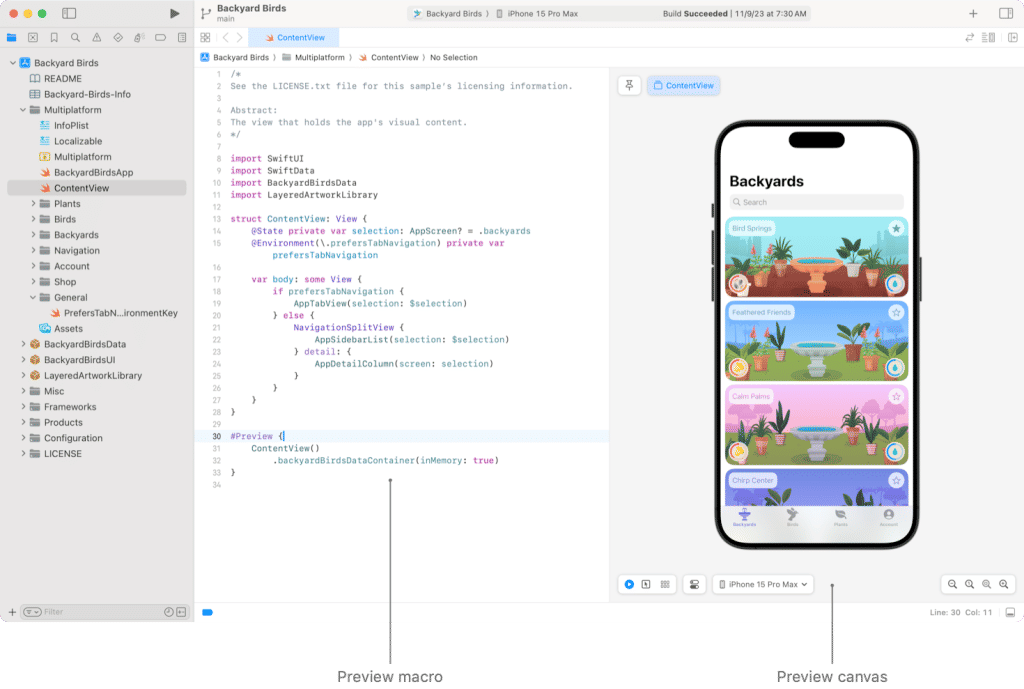Click the plus Library button in toolbar
1024x689 pixels.
[973, 13]
